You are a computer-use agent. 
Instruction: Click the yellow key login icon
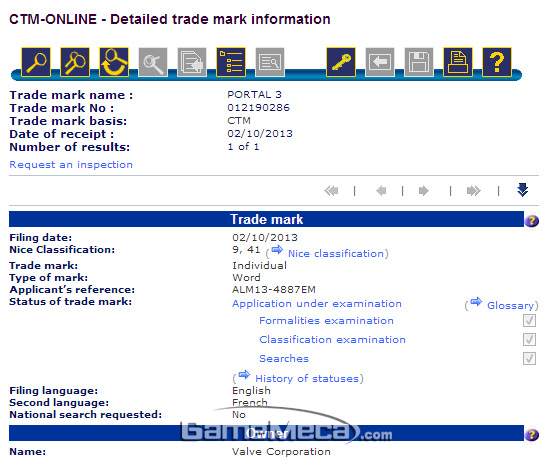(341, 62)
